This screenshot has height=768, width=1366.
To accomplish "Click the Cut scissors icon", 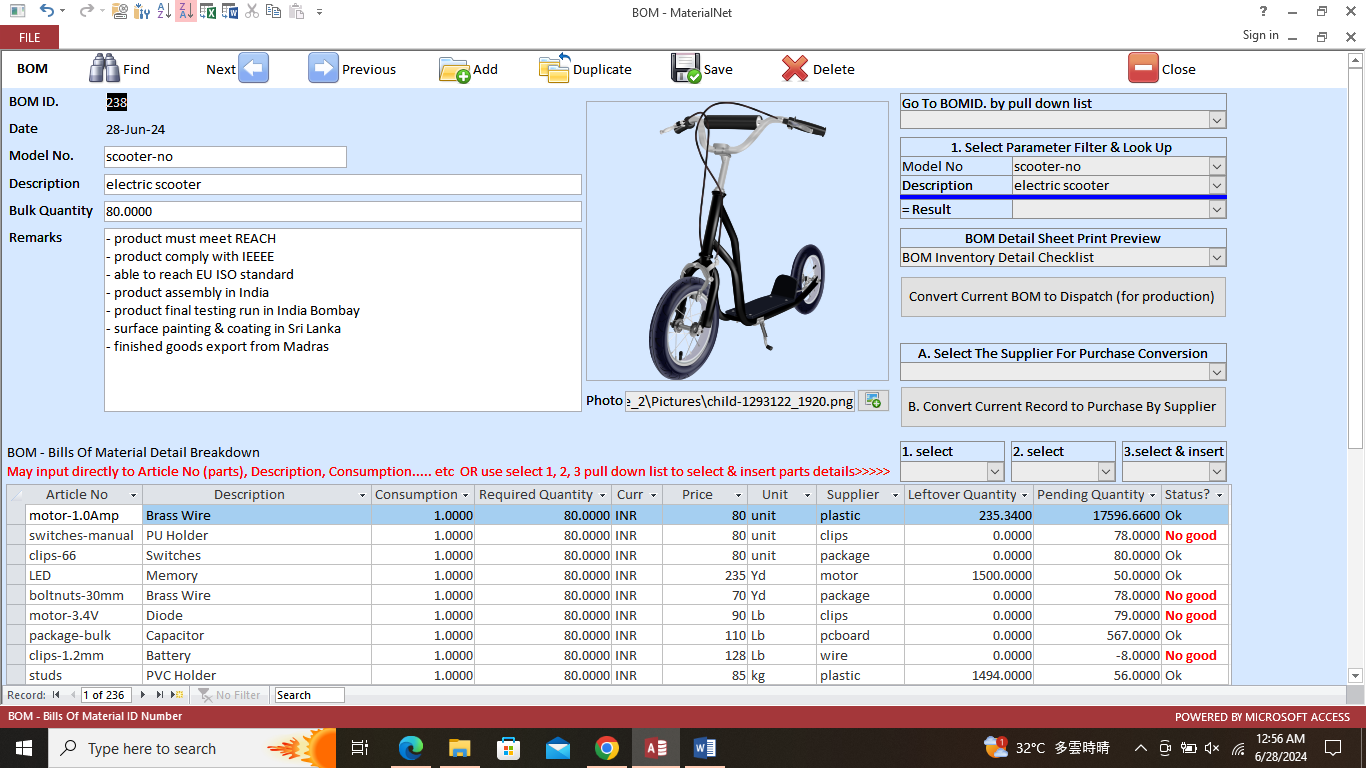I will coord(252,11).
